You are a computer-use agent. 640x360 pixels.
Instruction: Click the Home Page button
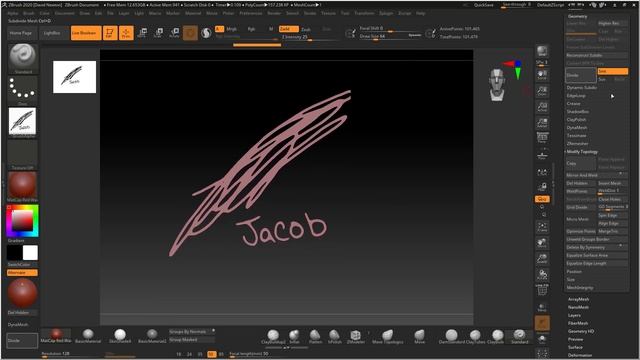21,33
